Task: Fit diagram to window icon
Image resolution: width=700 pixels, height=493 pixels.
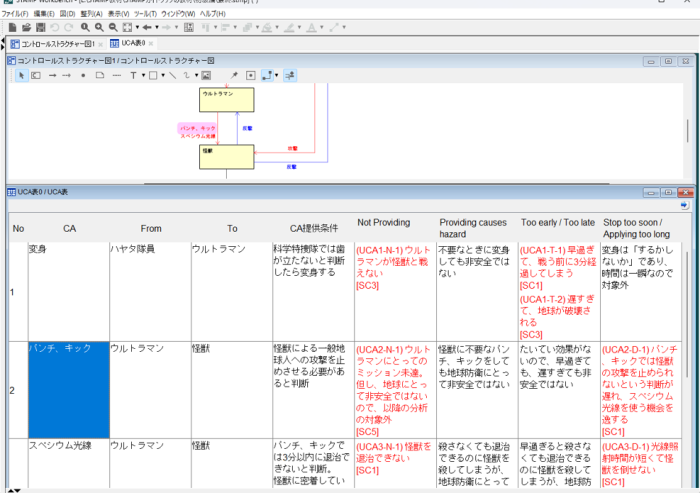Action: pyautogui.click(x=127, y=27)
